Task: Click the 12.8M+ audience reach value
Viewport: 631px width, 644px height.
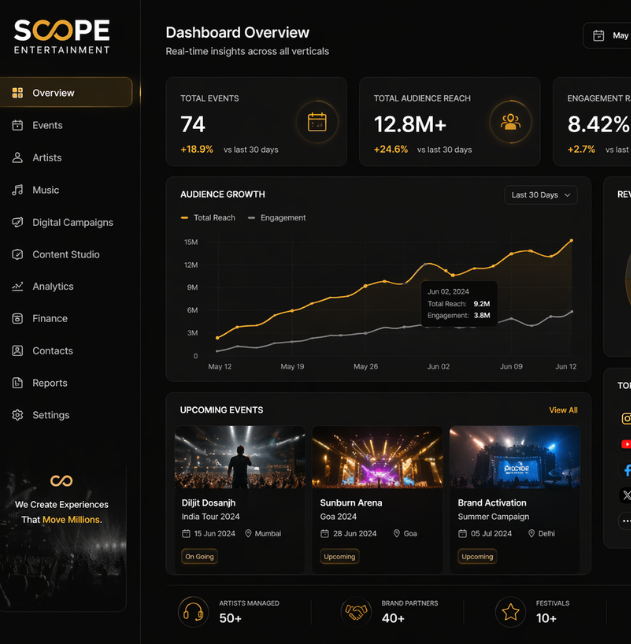Action: pyautogui.click(x=410, y=124)
